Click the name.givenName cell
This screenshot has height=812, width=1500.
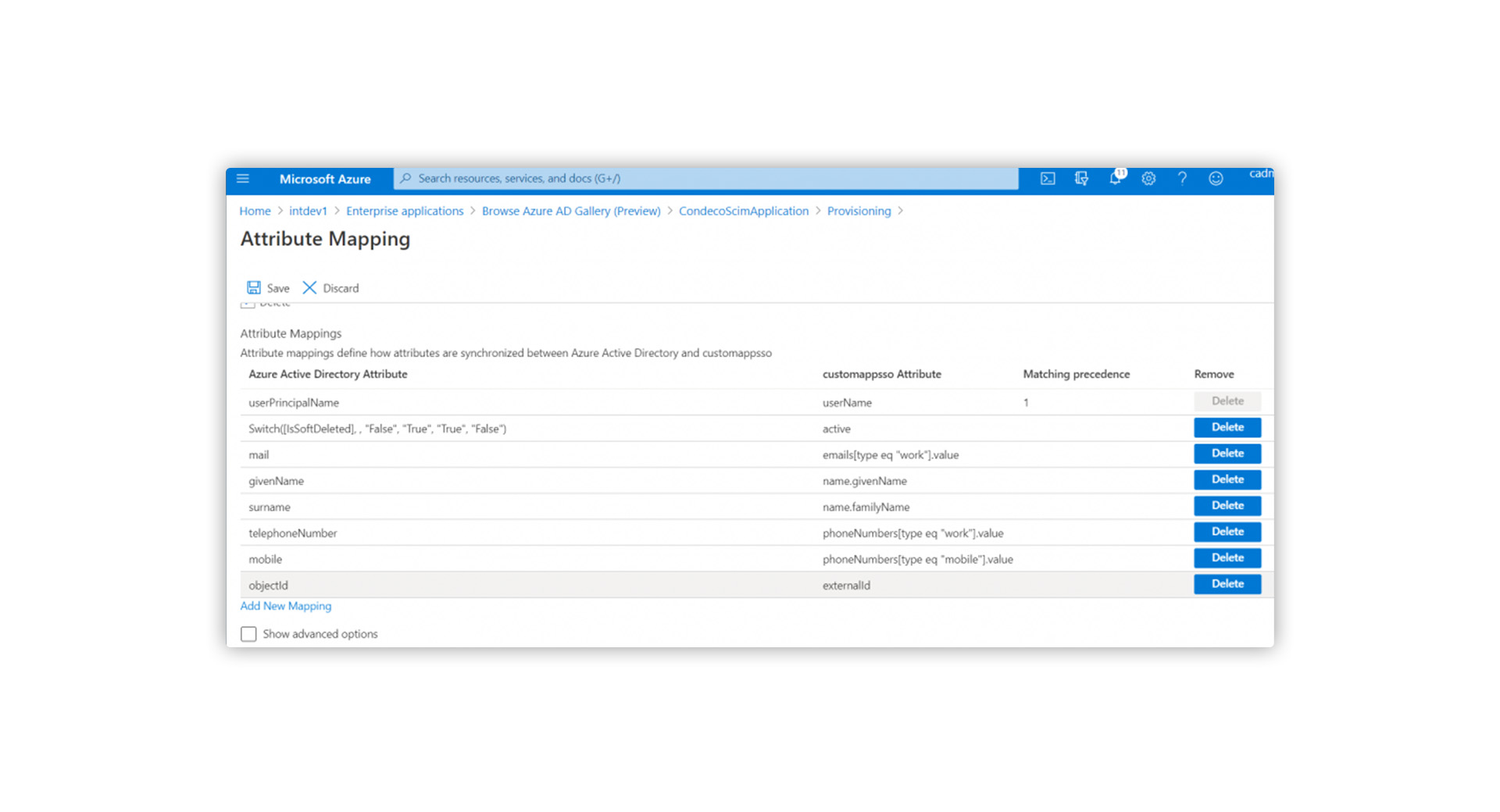pos(864,481)
